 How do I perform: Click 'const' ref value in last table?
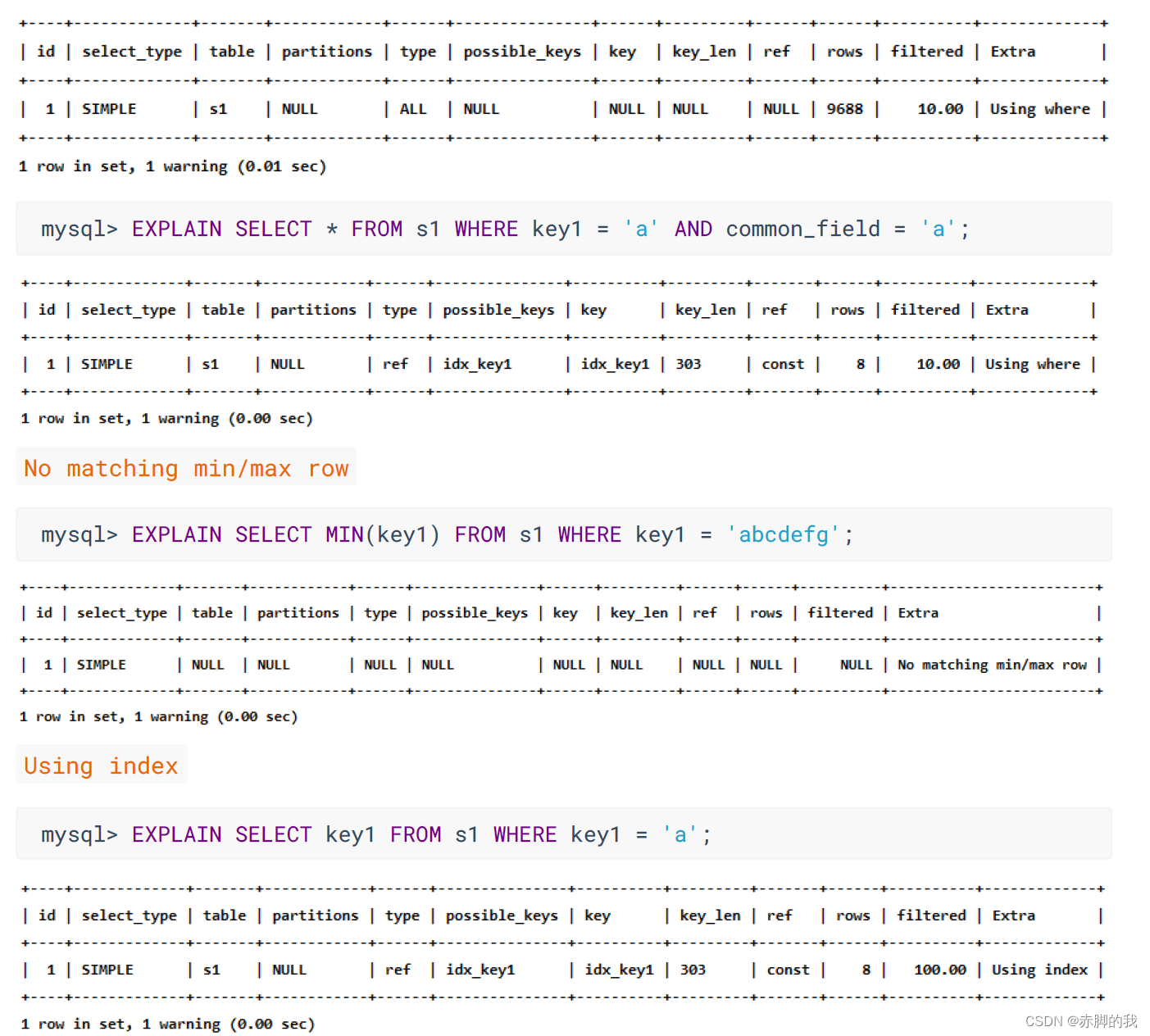pyautogui.click(x=788, y=970)
